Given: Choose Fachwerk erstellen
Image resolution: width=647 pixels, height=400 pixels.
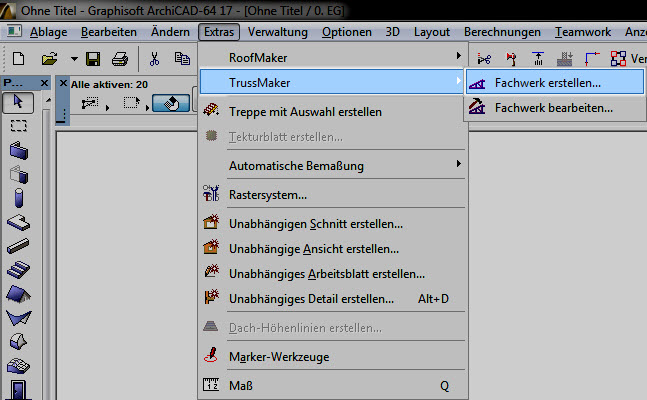Looking at the screenshot, I should click(x=555, y=83).
